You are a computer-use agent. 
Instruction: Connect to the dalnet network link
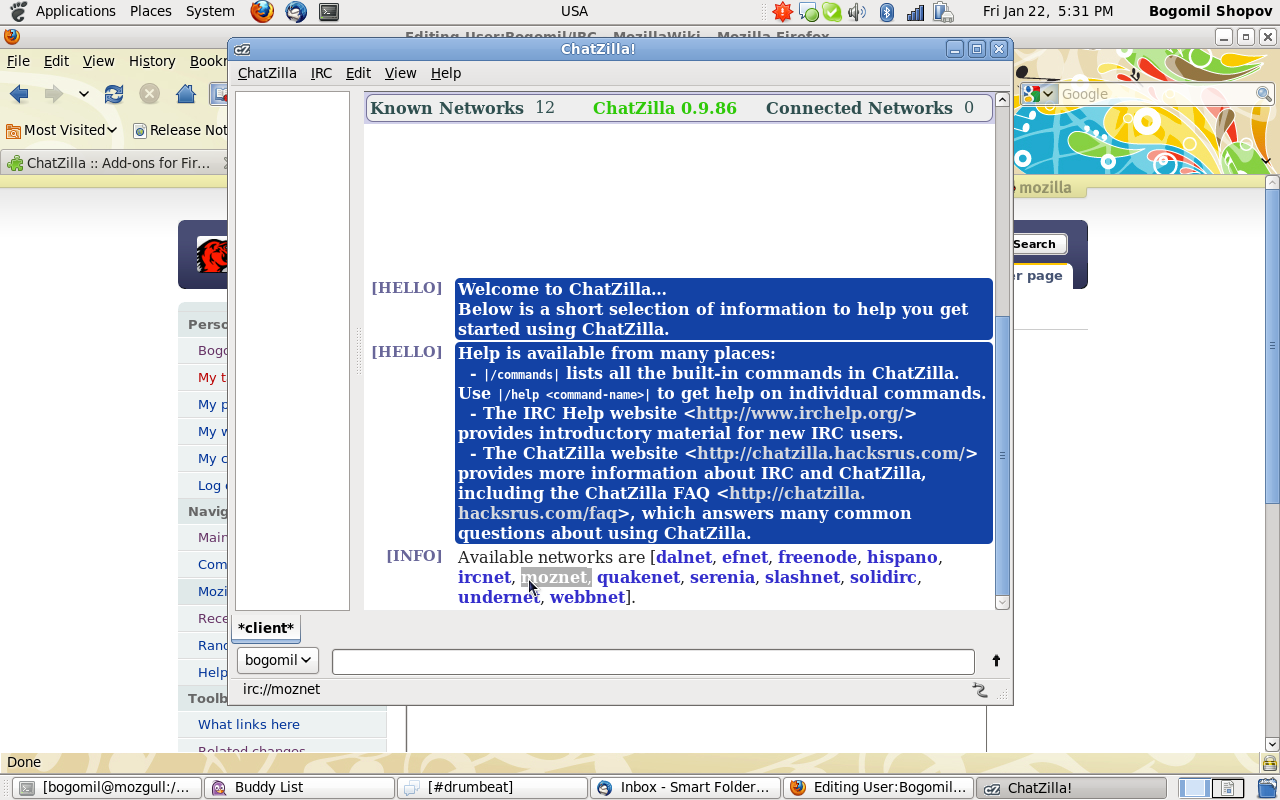click(x=684, y=557)
